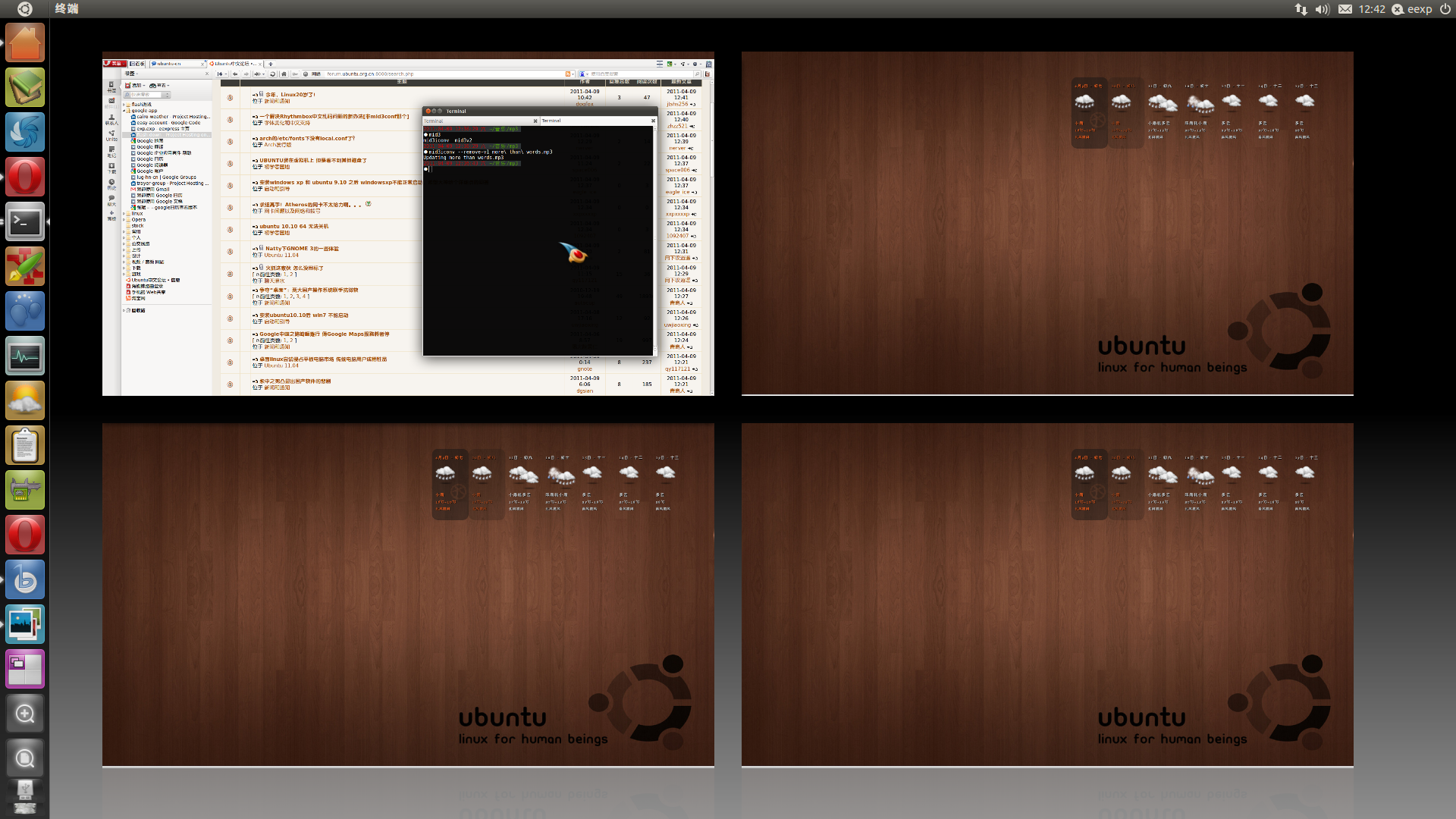Screen dimensions: 1456x819
Task: Launch the sun and cloud weather icon
Action: [25, 400]
